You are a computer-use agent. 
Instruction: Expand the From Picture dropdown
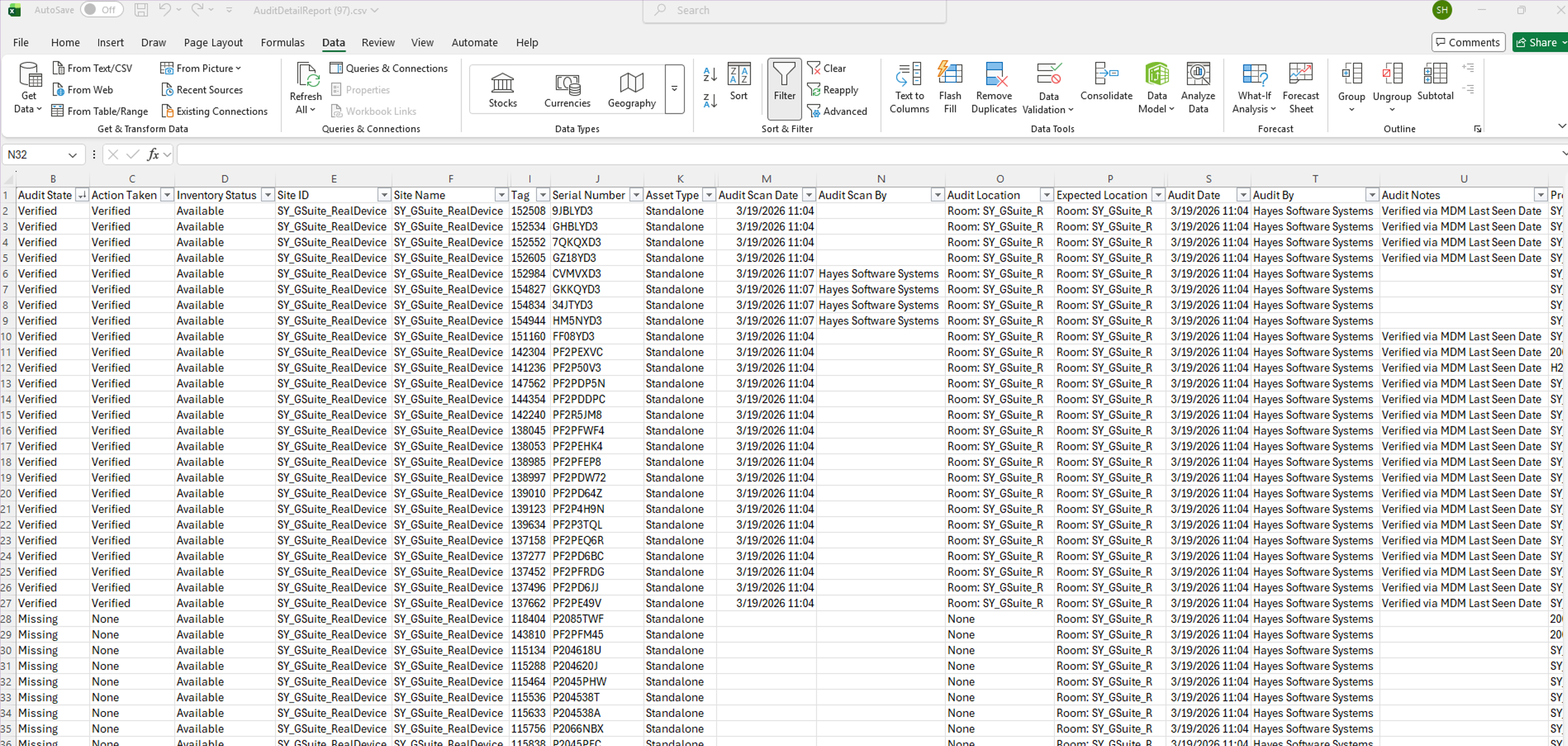239,68
